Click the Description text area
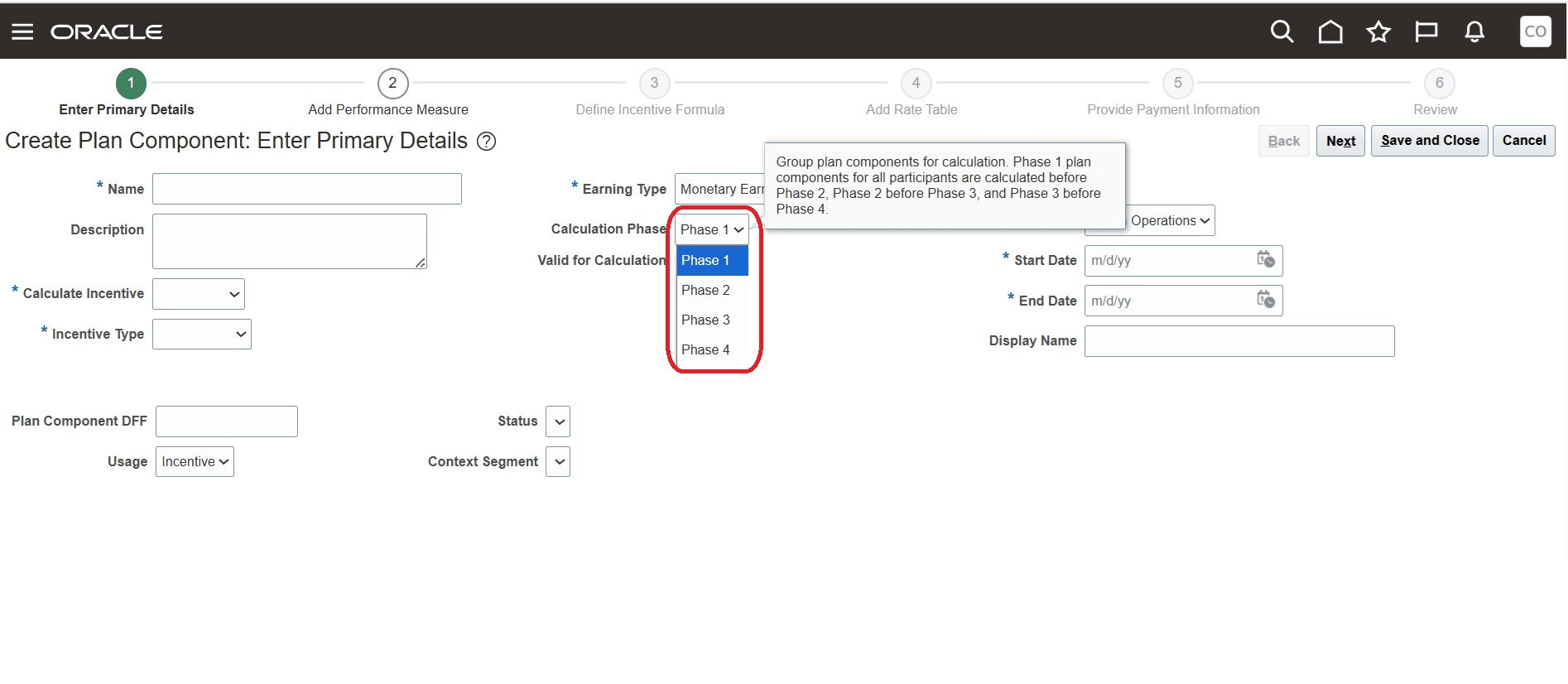 (x=290, y=241)
